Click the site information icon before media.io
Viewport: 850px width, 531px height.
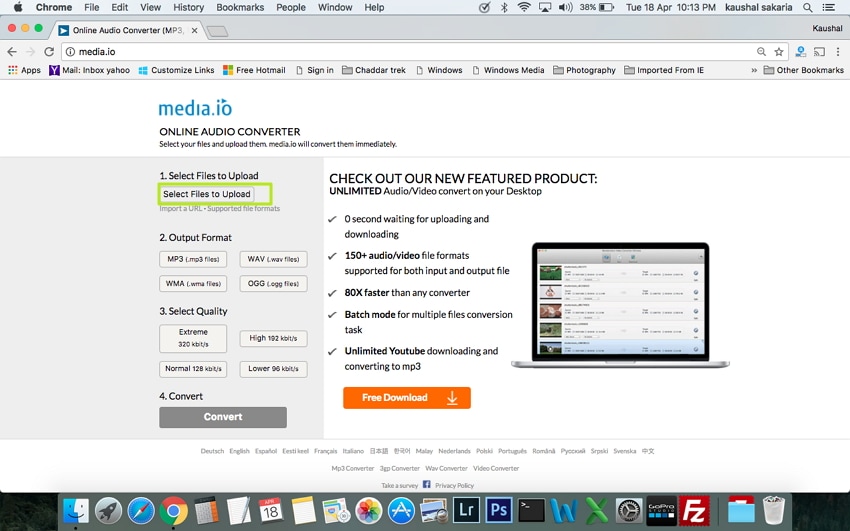pos(70,52)
